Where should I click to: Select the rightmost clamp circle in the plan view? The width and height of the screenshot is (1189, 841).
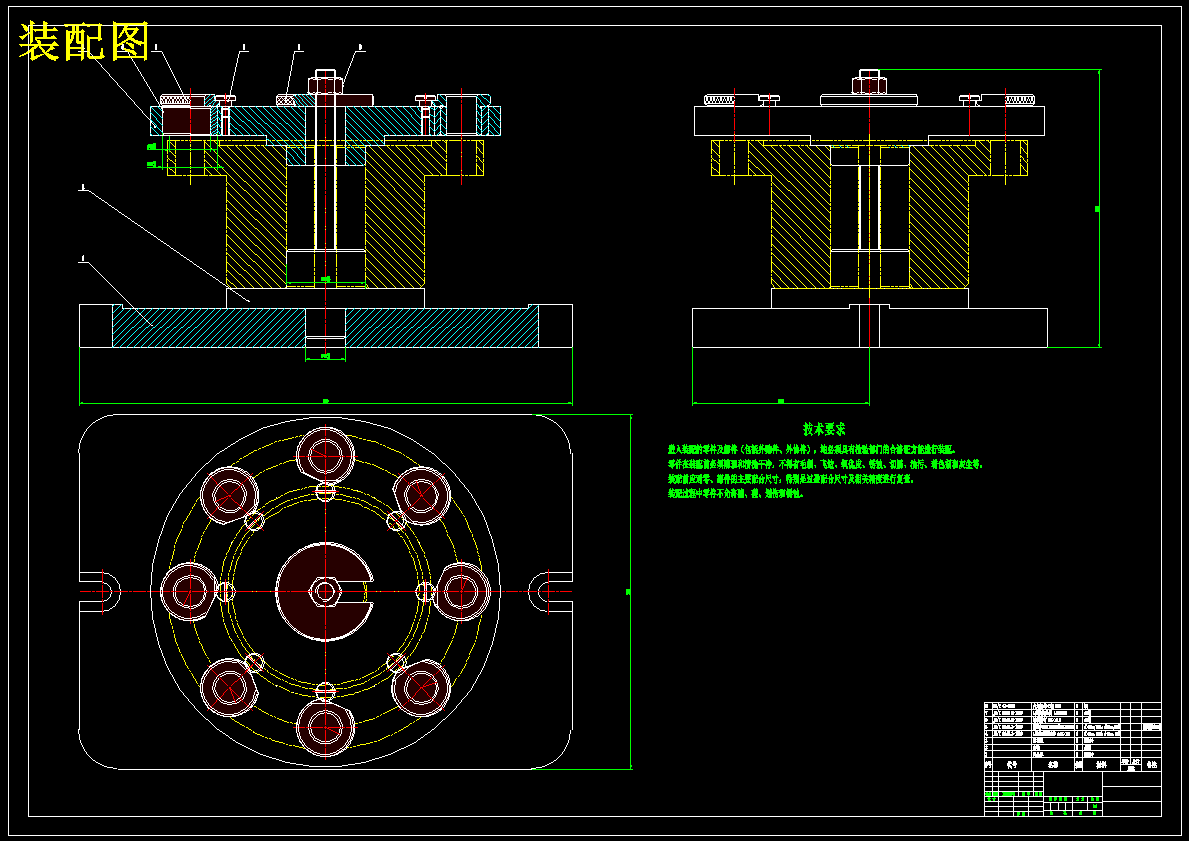[x=461, y=592]
